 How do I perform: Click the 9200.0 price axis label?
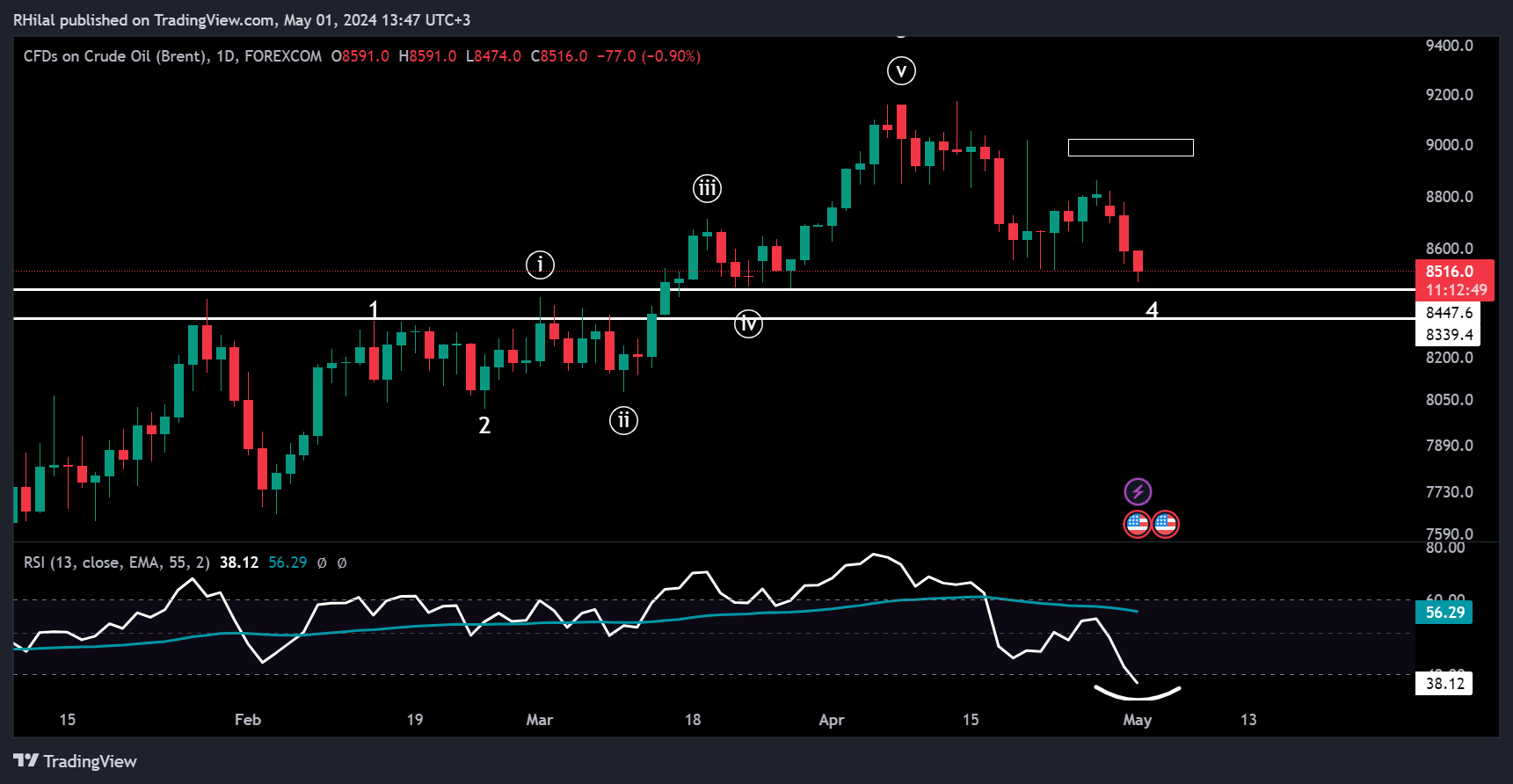1449,95
